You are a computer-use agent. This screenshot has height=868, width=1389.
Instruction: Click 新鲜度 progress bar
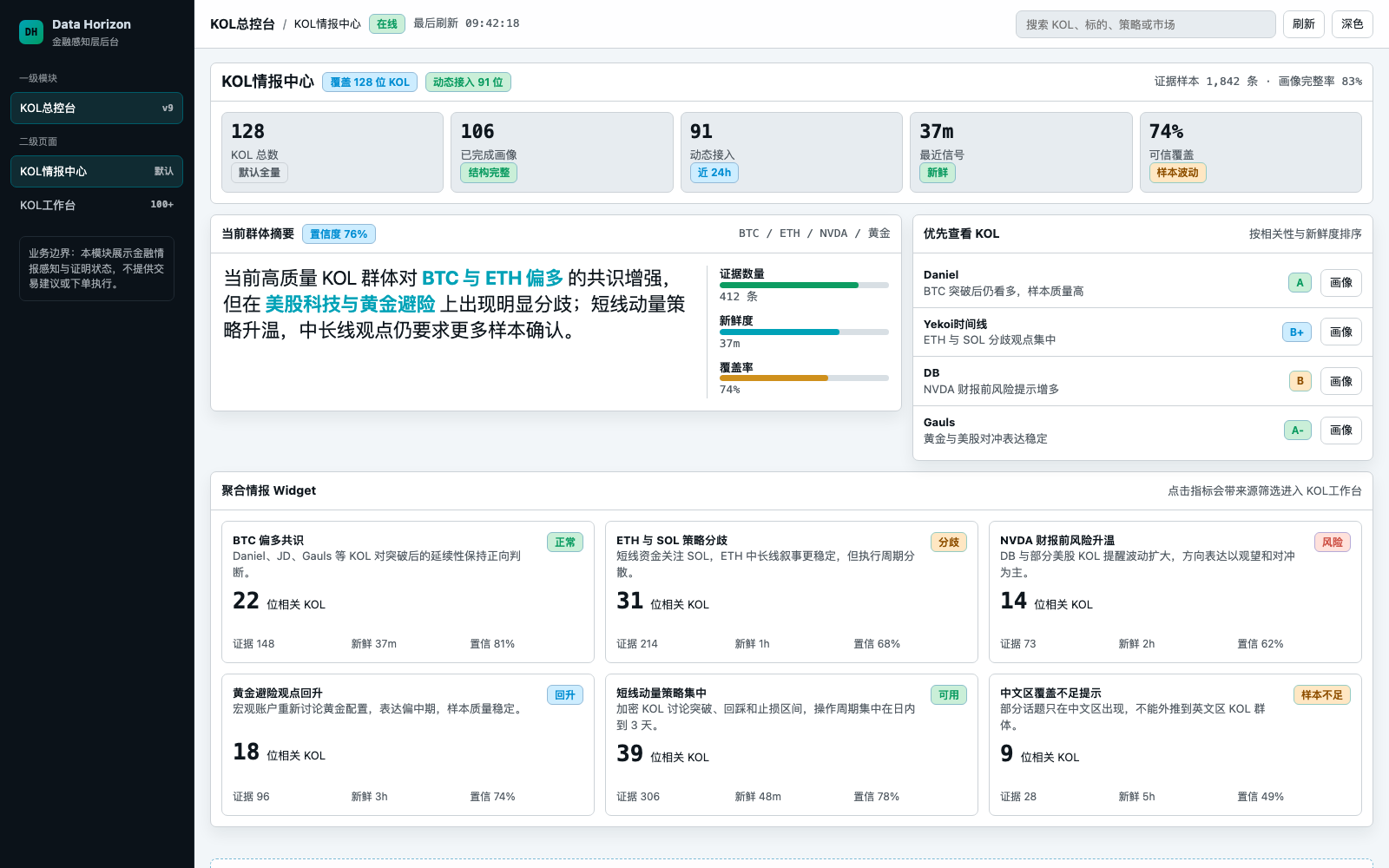(804, 332)
